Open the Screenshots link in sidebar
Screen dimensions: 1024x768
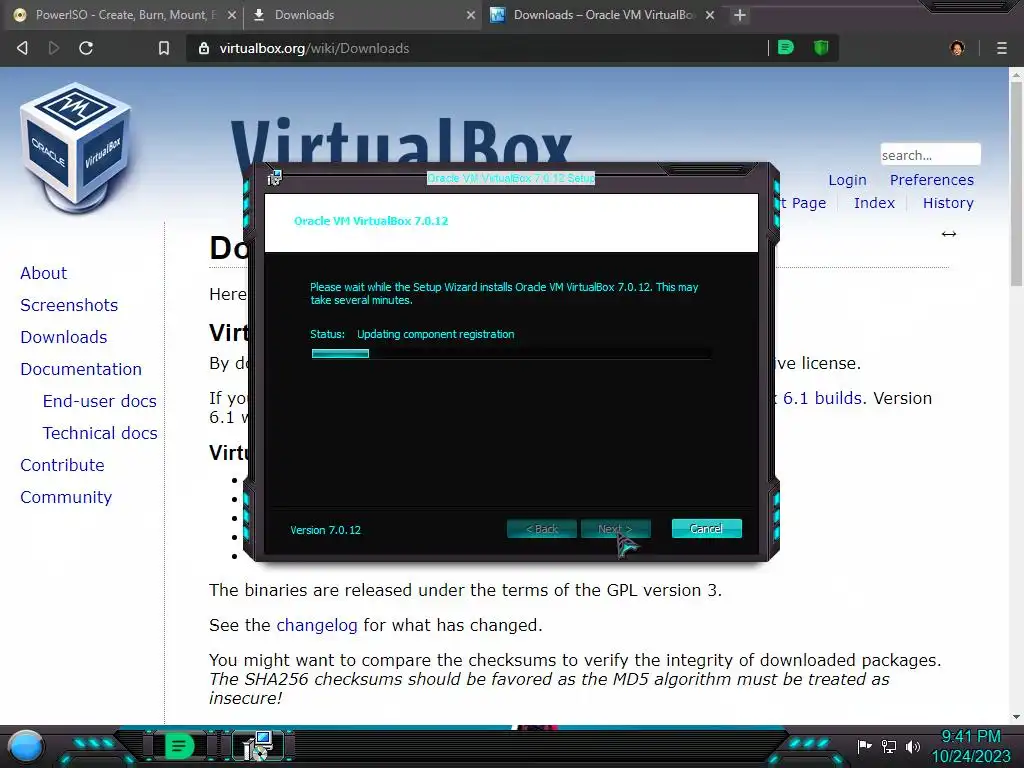pos(69,305)
